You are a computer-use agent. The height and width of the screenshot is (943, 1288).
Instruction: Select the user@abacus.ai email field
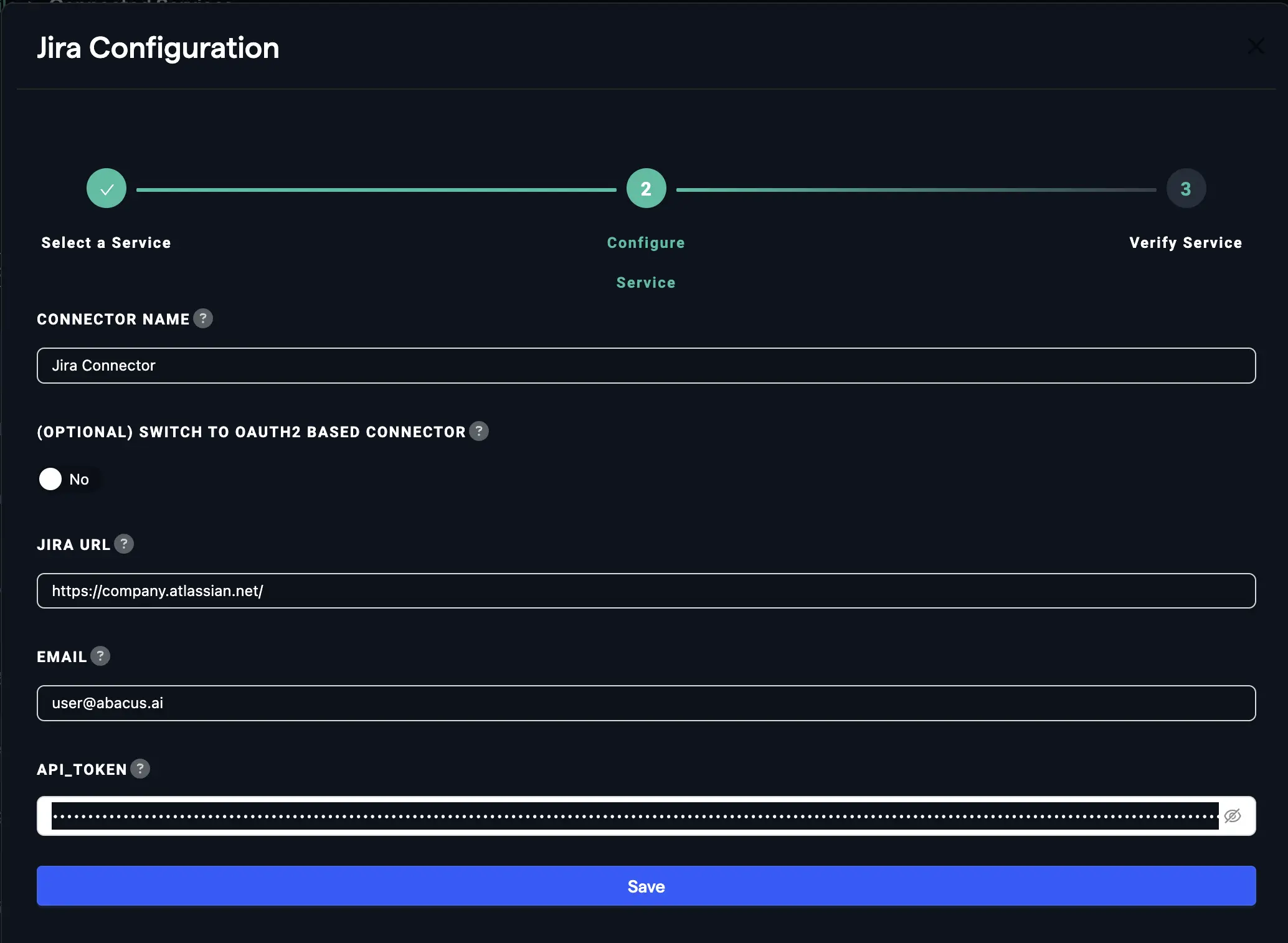646,703
